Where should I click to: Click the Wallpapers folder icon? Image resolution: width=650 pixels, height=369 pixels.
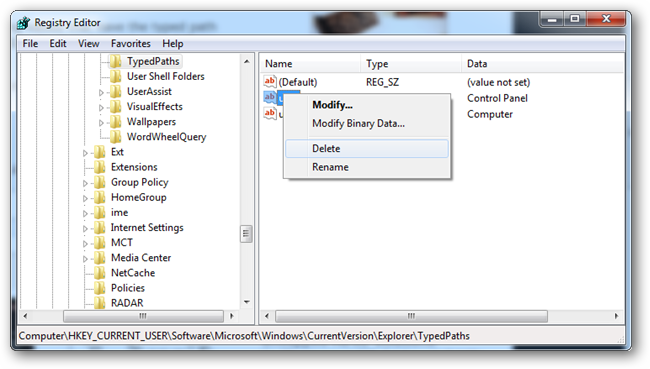pyautogui.click(x=116, y=122)
